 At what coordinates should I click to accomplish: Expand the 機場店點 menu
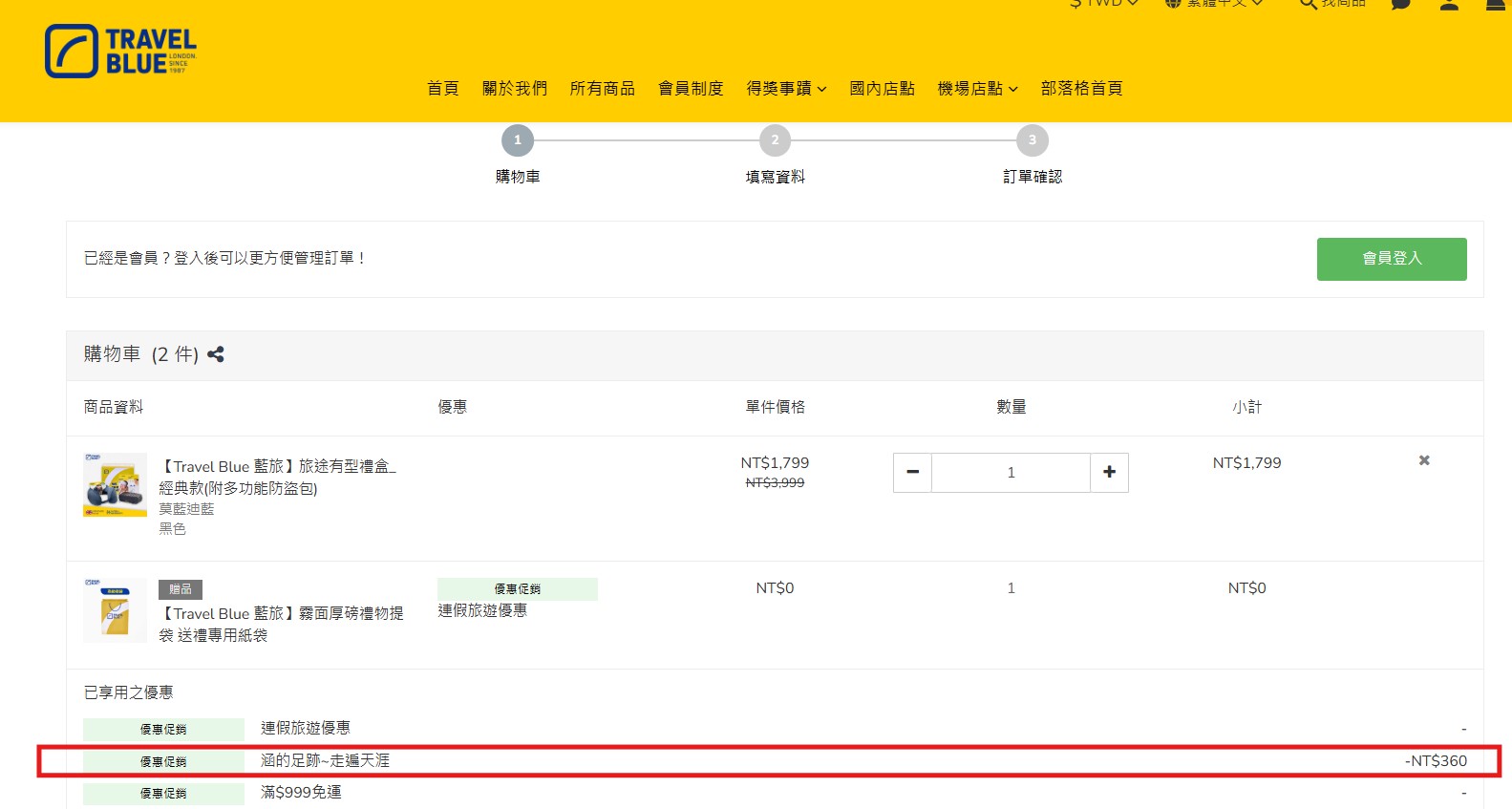(977, 89)
